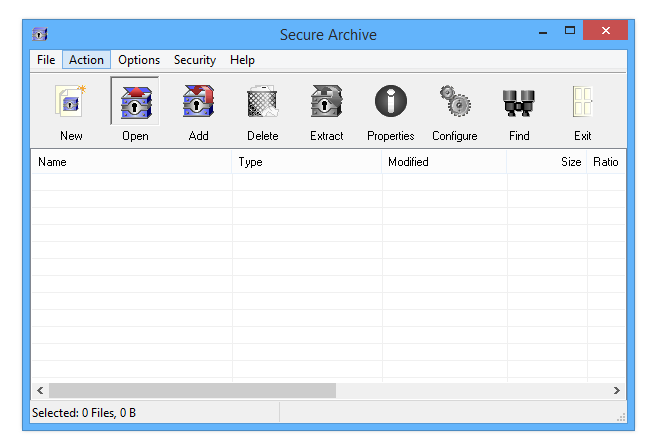Image resolution: width=652 pixels, height=446 pixels.
Task: Extract files using the Extract icon
Action: pos(326,101)
